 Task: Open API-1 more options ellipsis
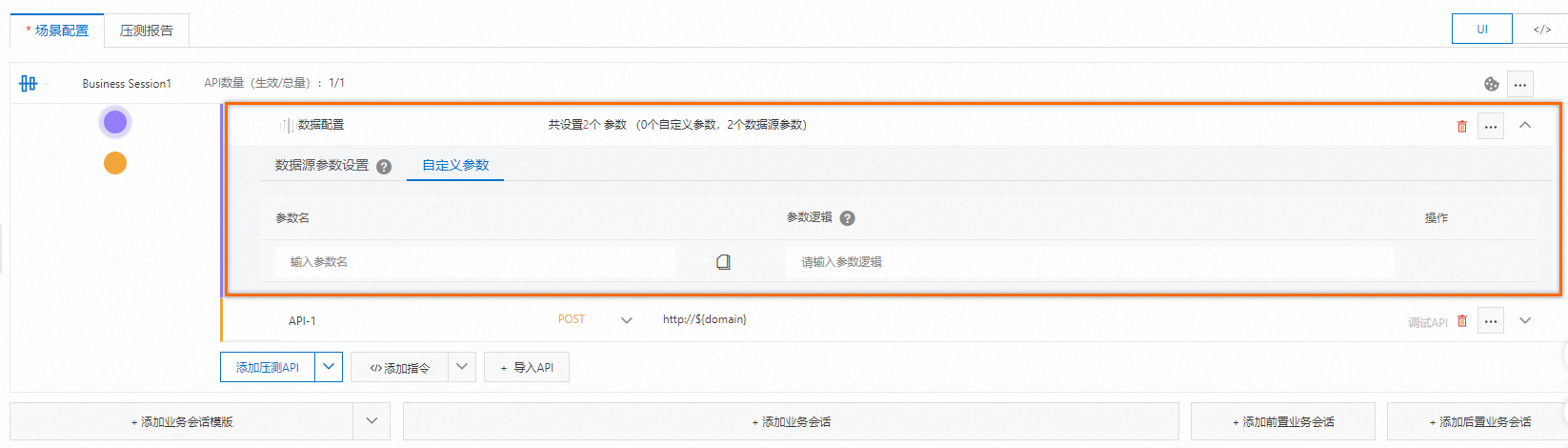pyautogui.click(x=1491, y=321)
